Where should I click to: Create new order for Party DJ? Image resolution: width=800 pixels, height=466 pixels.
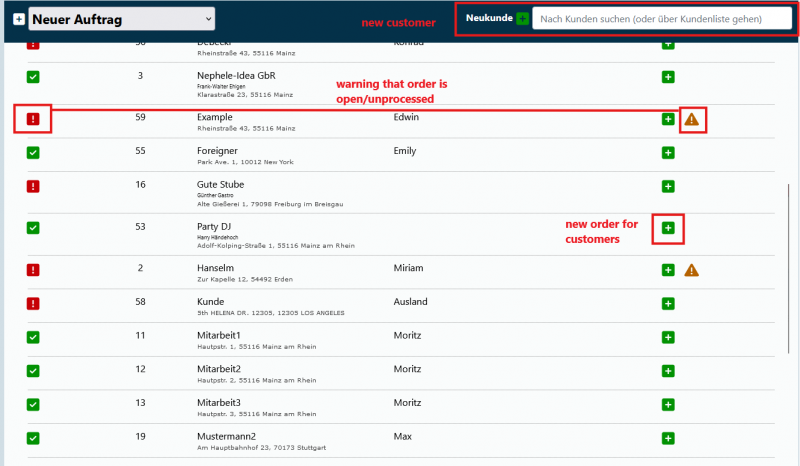point(668,228)
